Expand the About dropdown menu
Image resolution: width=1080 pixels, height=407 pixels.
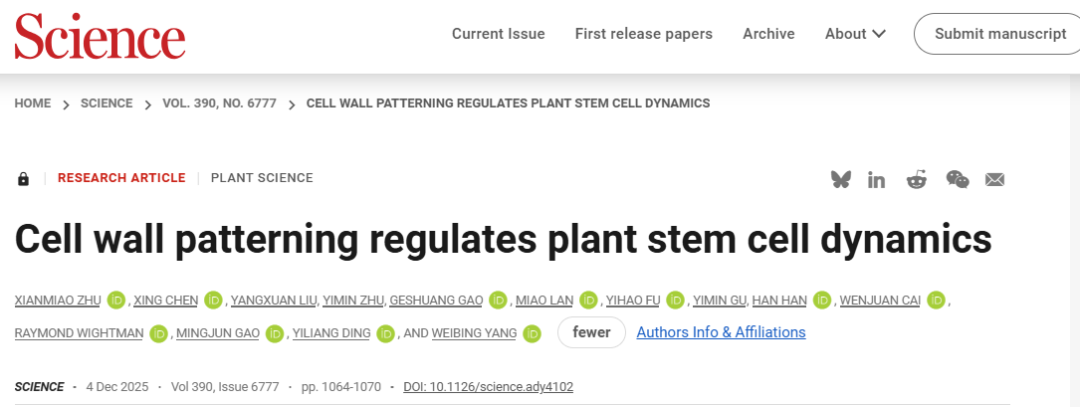coord(855,34)
